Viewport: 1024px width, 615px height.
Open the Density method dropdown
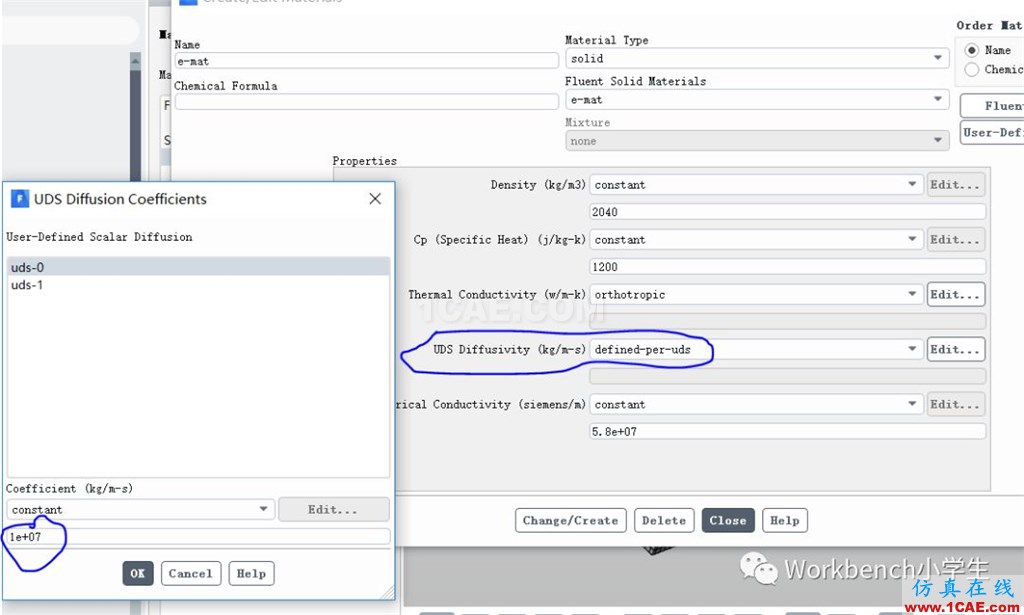point(756,185)
